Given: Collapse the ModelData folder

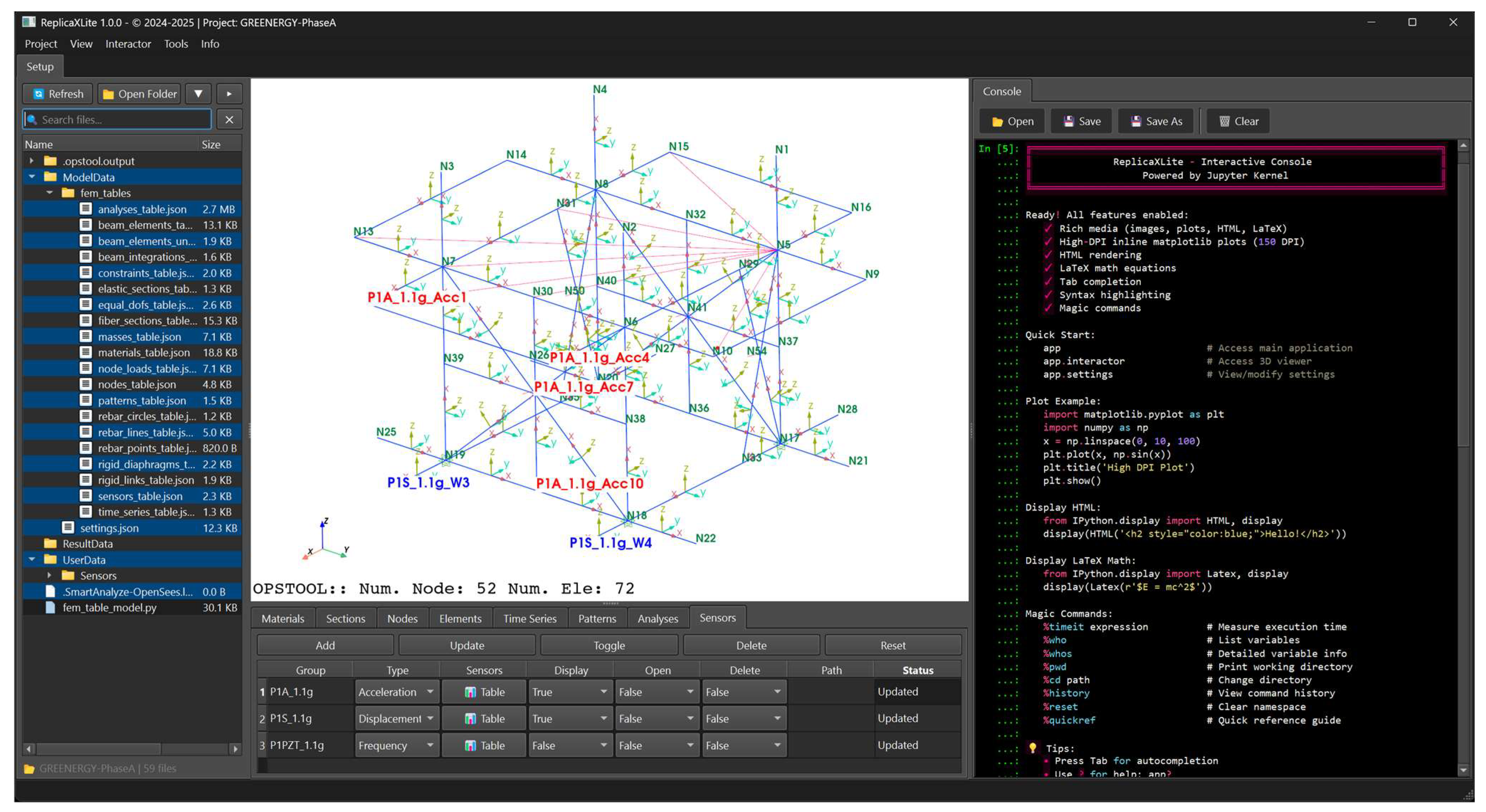Looking at the screenshot, I should (32, 177).
